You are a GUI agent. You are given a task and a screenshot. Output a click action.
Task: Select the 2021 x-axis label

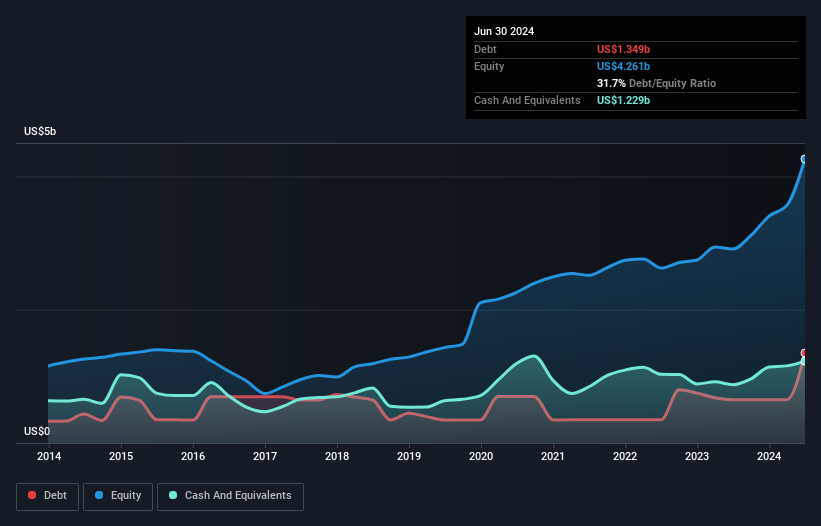553,456
